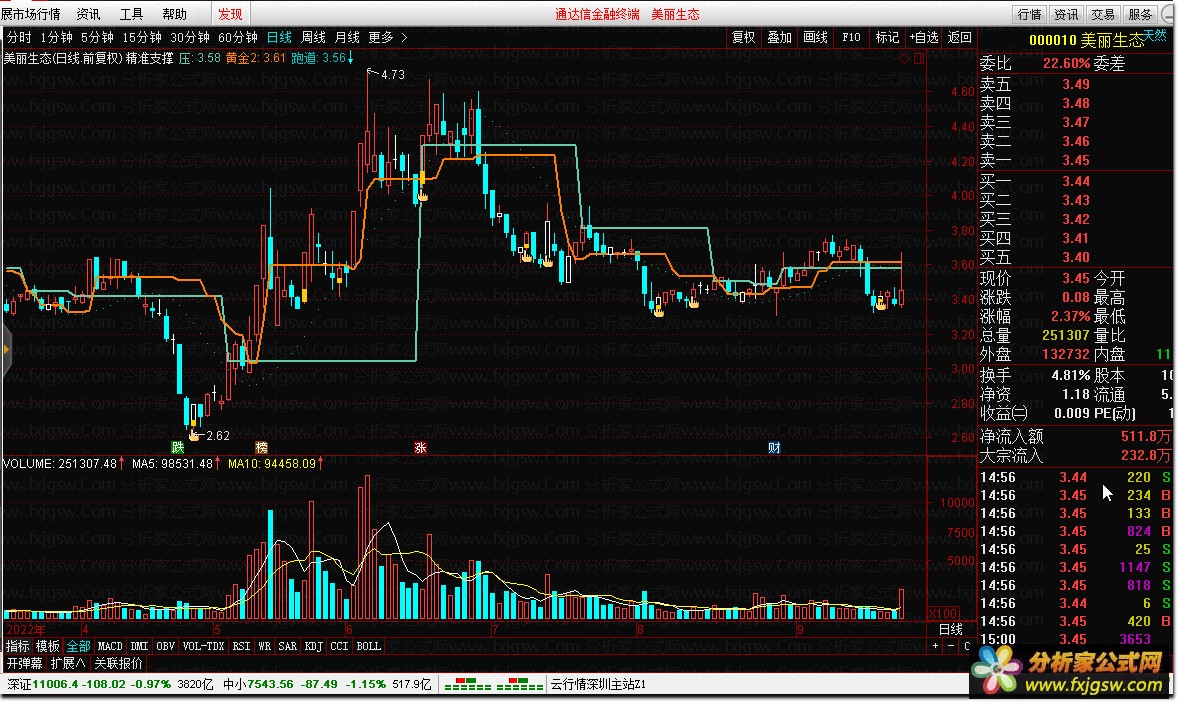This screenshot has height=702, width=1179.
Task: Select the 指标 indicator tab
Action: pos(18,646)
